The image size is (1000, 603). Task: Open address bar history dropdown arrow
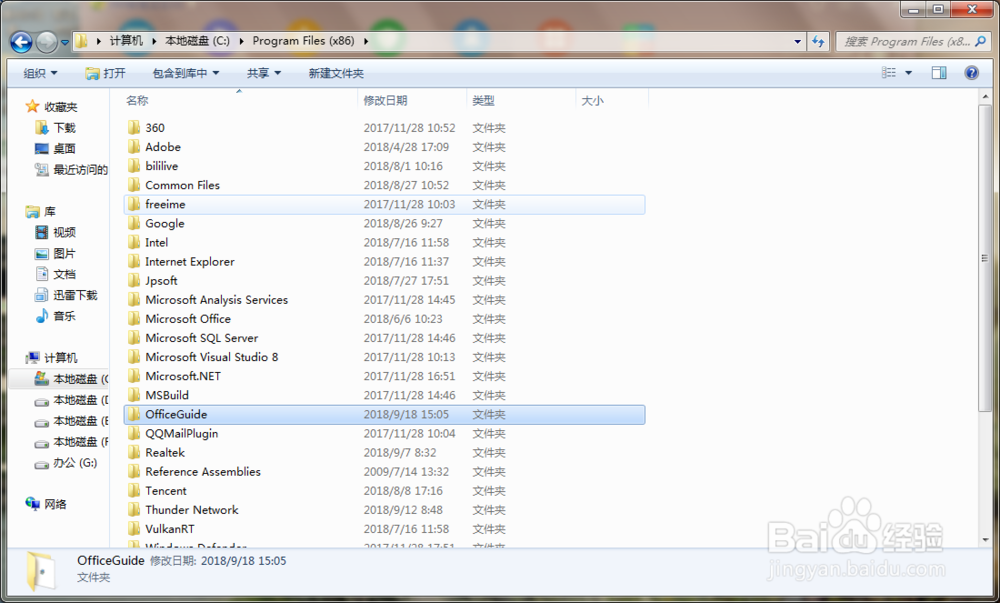(x=797, y=41)
